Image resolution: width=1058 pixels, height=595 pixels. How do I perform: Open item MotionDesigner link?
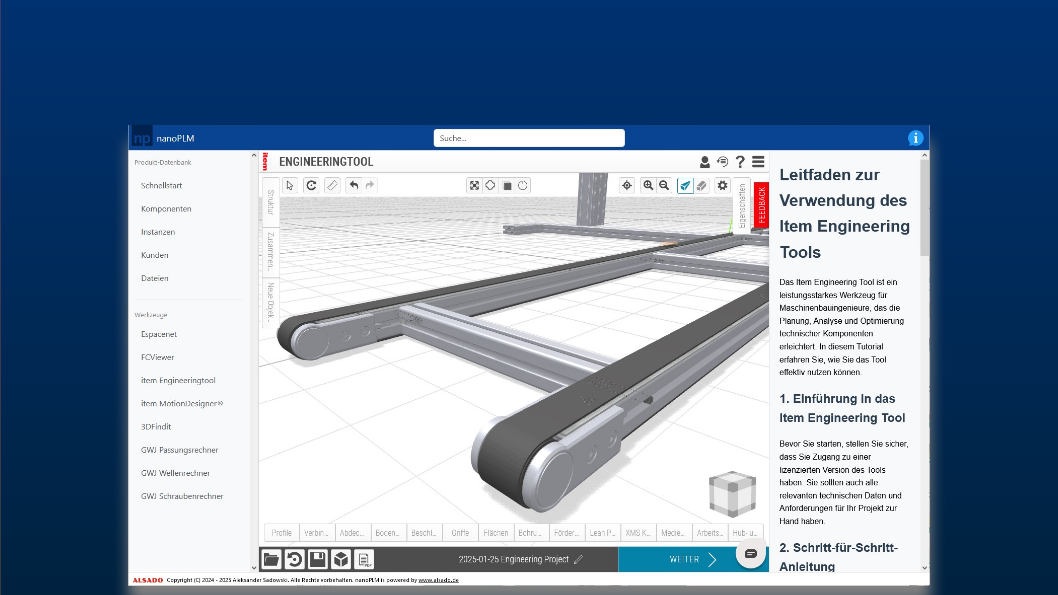click(x=182, y=403)
